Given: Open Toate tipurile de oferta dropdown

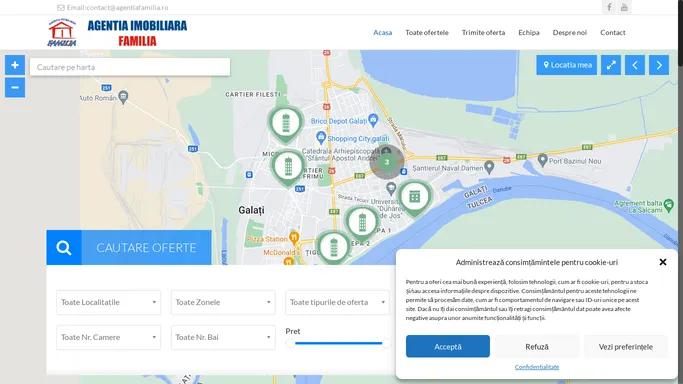Looking at the screenshot, I should (x=338, y=302).
